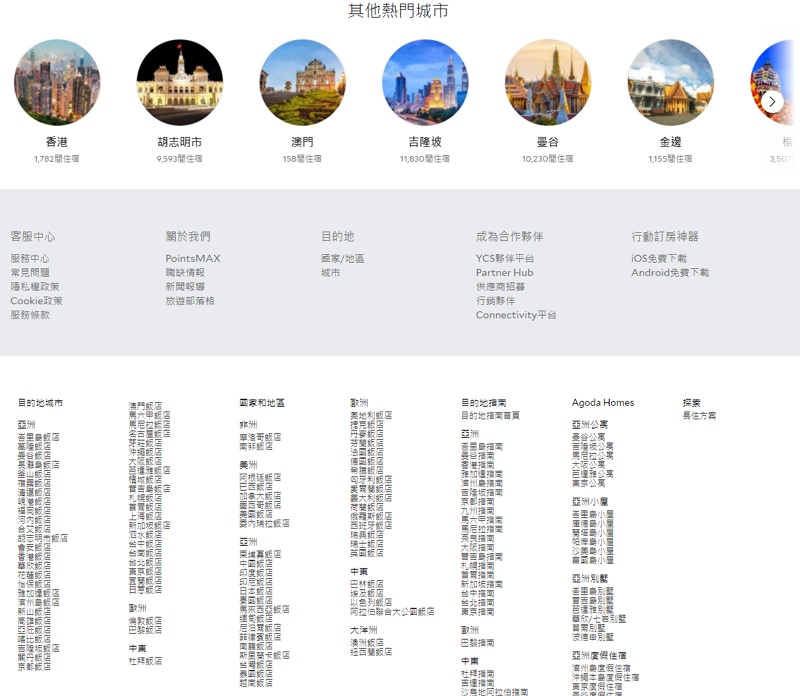The image size is (800, 696).
Task: Open the 國家/地區 destinations link
Action: coord(342,258)
